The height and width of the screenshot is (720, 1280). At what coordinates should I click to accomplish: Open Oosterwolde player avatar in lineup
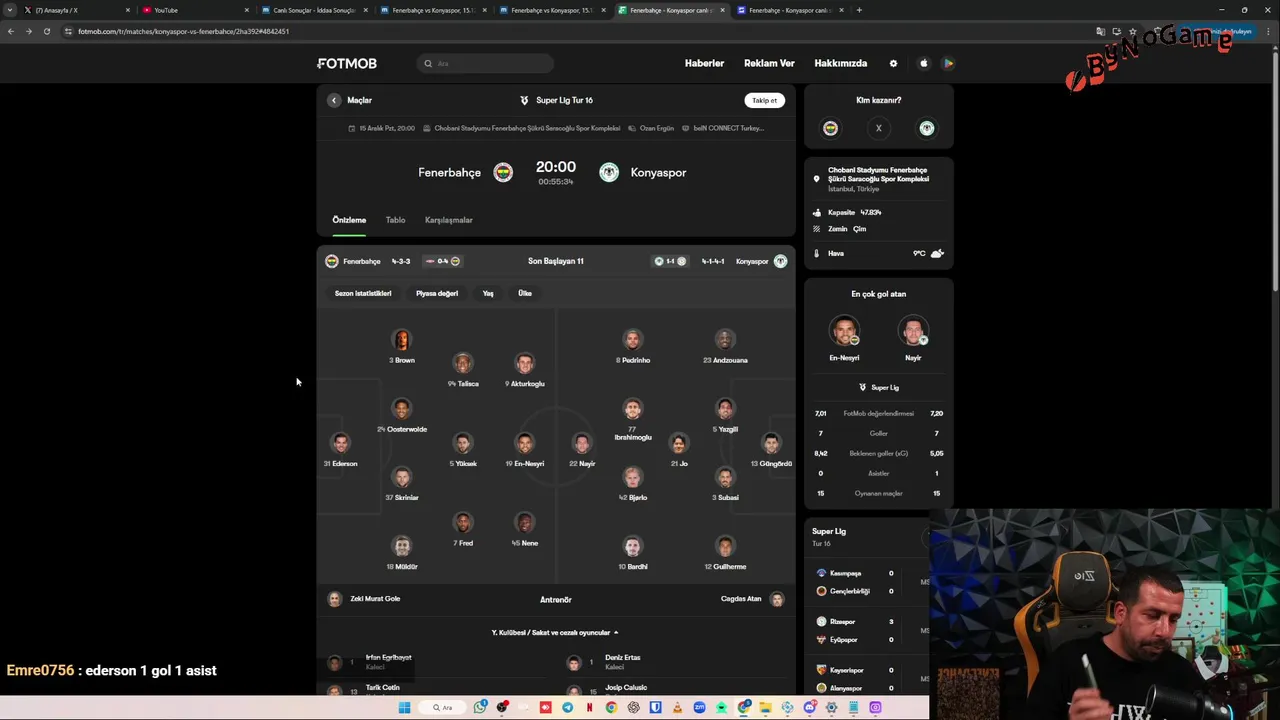coord(401,408)
